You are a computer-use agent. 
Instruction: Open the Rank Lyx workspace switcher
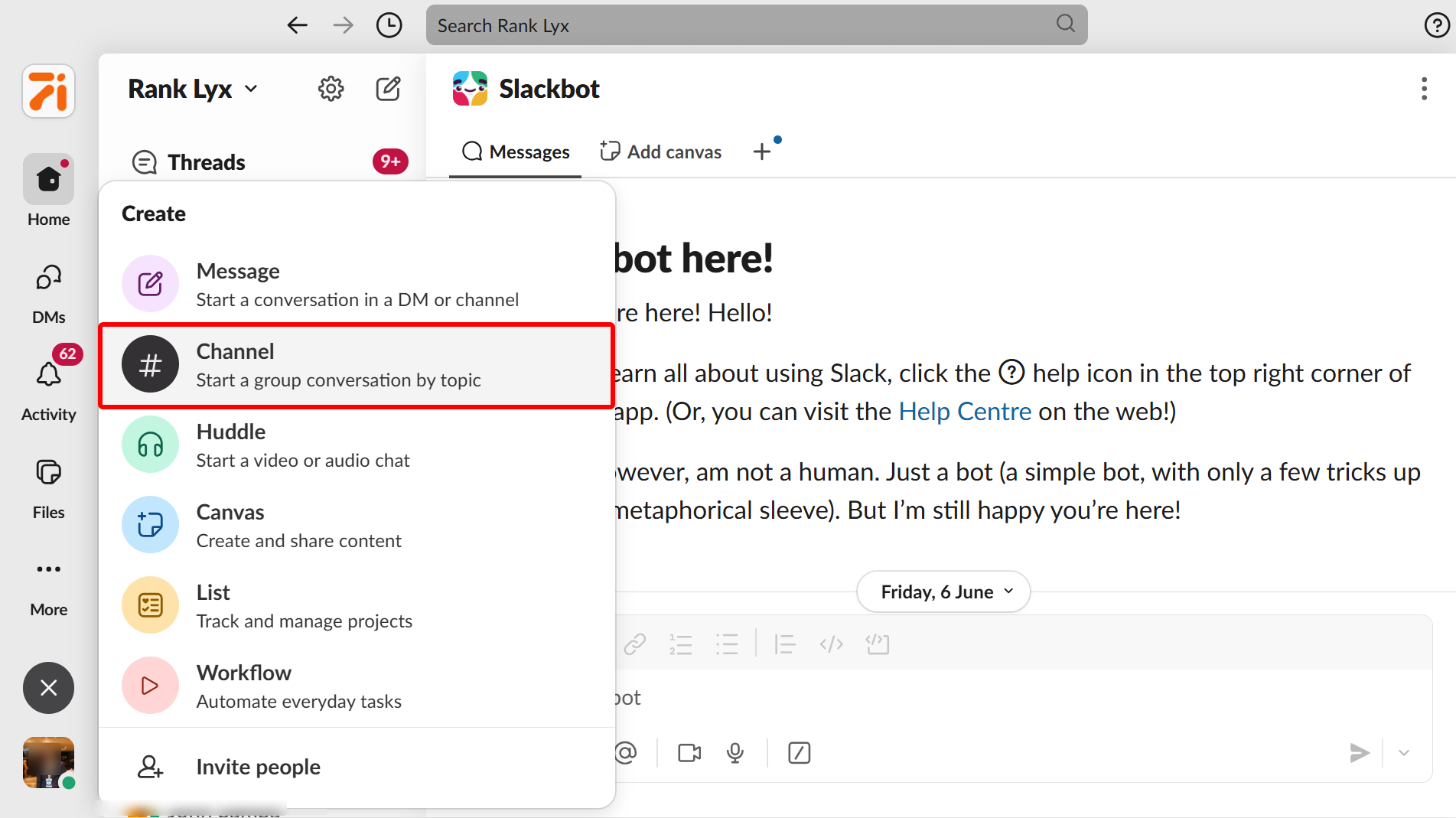[x=191, y=89]
